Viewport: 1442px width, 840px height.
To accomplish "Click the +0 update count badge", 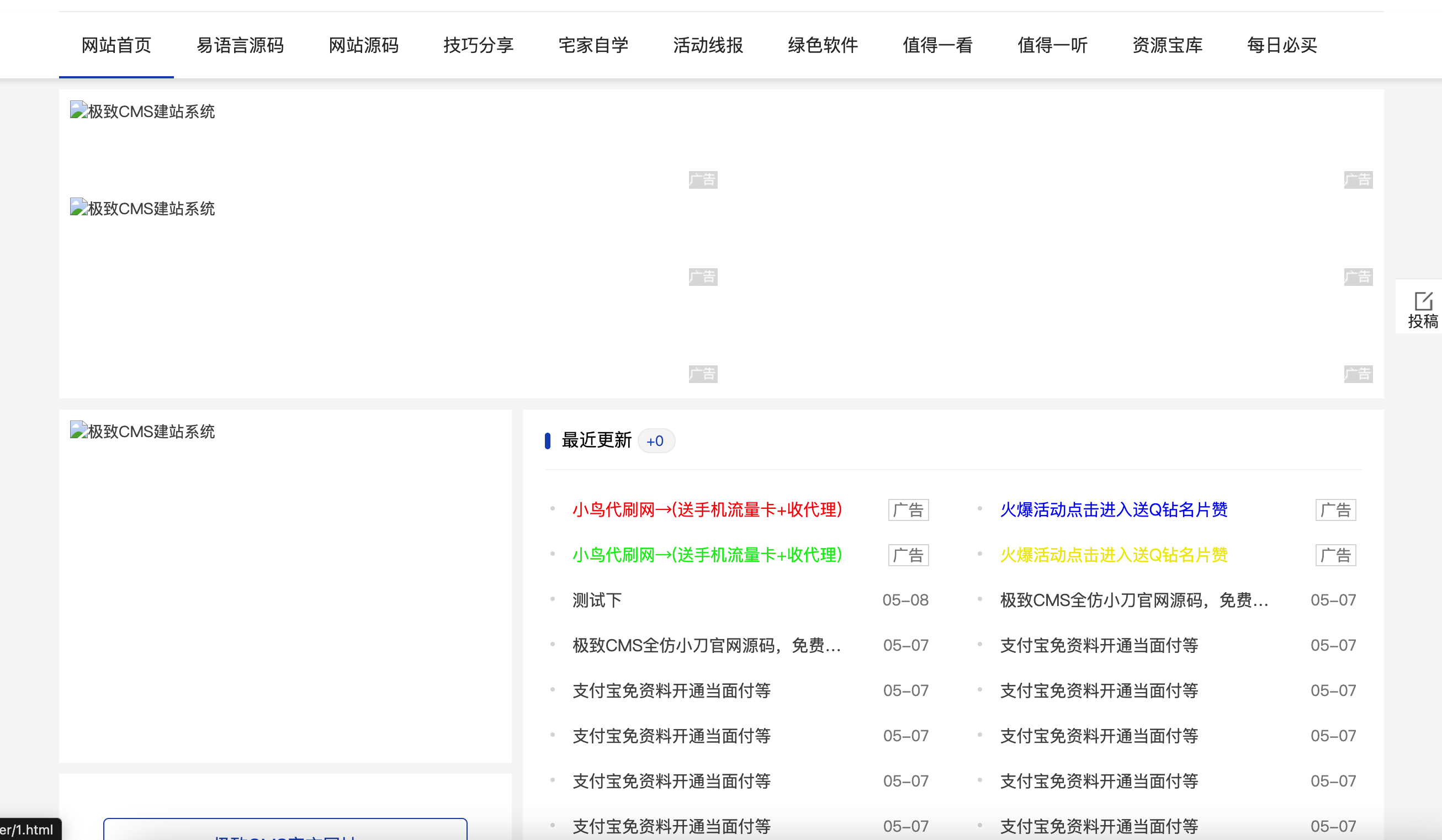I will tap(656, 440).
